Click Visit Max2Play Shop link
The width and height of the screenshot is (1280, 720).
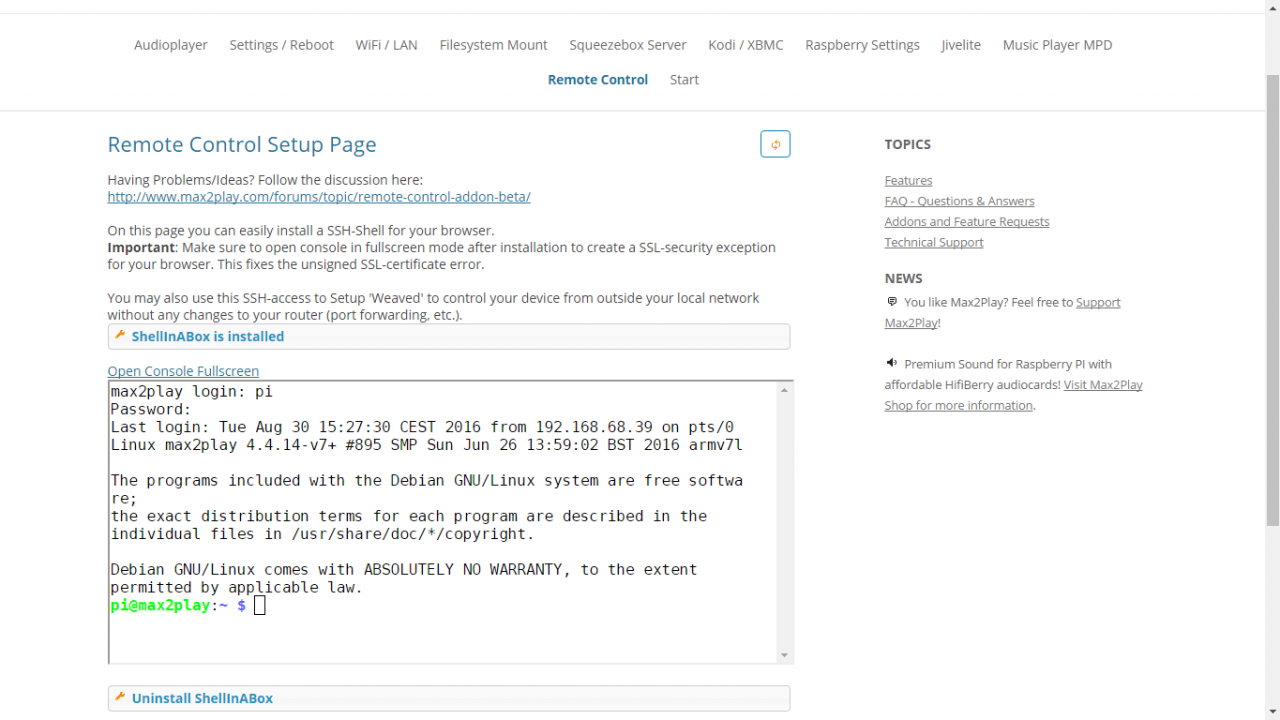pyautogui.click(x=1014, y=394)
